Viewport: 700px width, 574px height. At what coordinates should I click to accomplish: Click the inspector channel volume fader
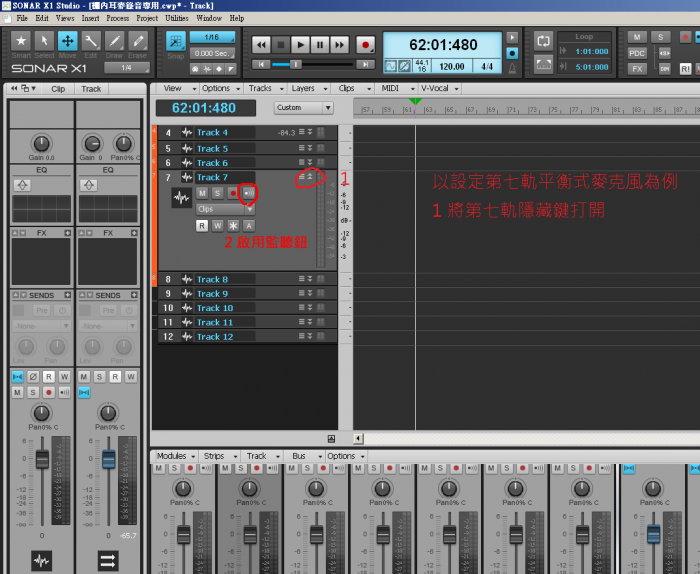pos(42,459)
